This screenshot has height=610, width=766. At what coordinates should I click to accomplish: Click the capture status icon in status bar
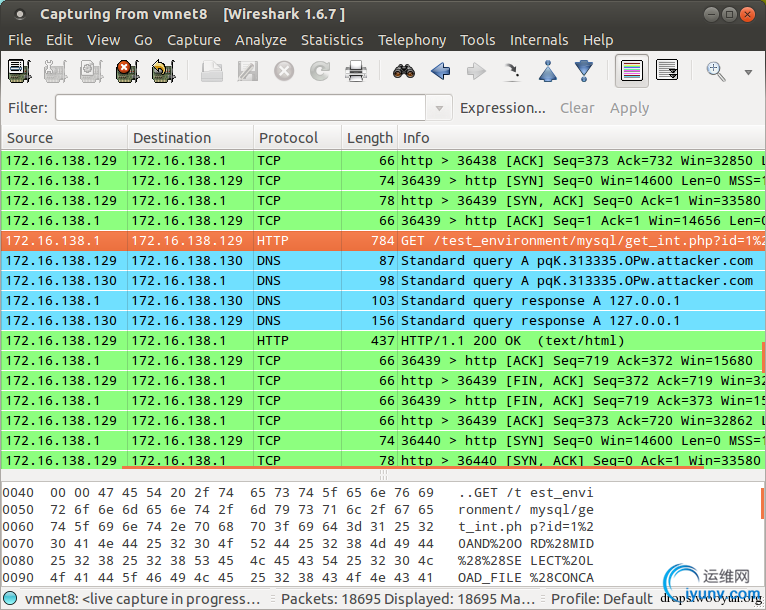(10, 598)
